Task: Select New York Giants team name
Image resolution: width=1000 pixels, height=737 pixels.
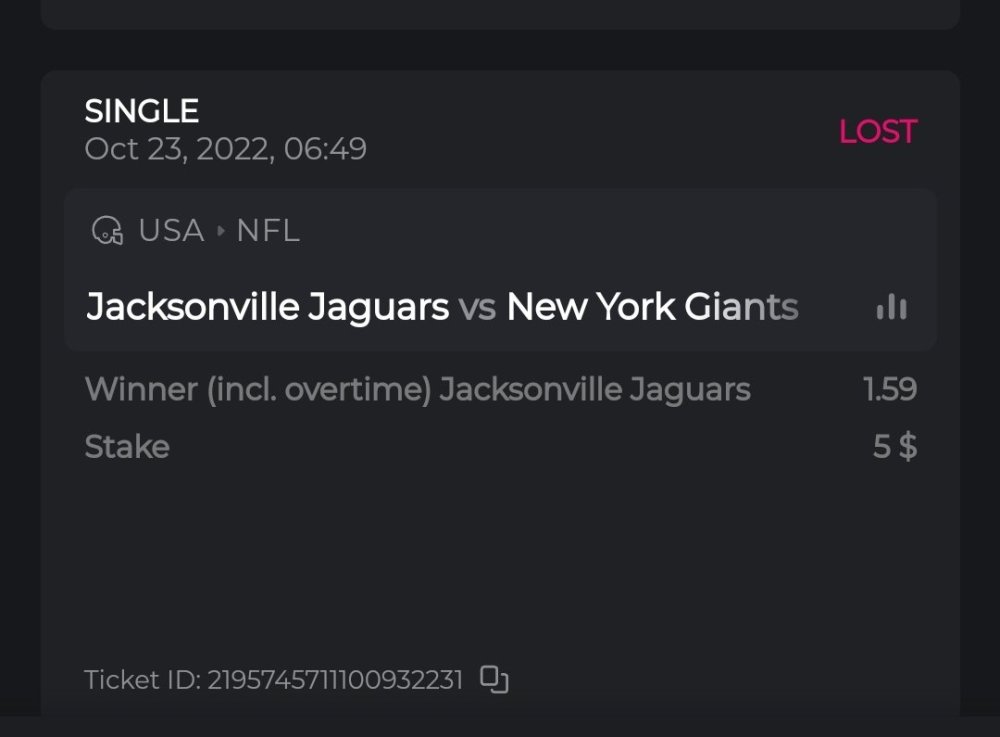Action: click(652, 307)
